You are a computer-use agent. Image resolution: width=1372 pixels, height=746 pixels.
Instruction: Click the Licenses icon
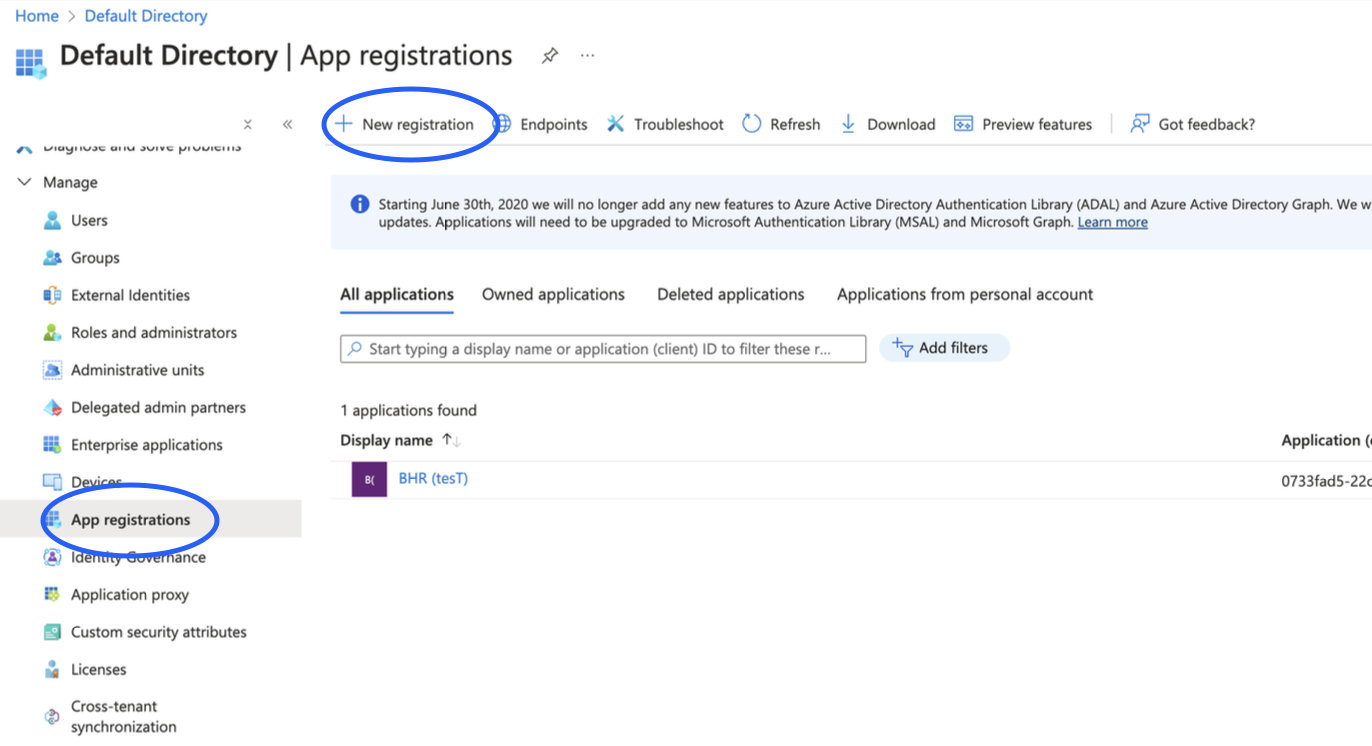click(52, 669)
